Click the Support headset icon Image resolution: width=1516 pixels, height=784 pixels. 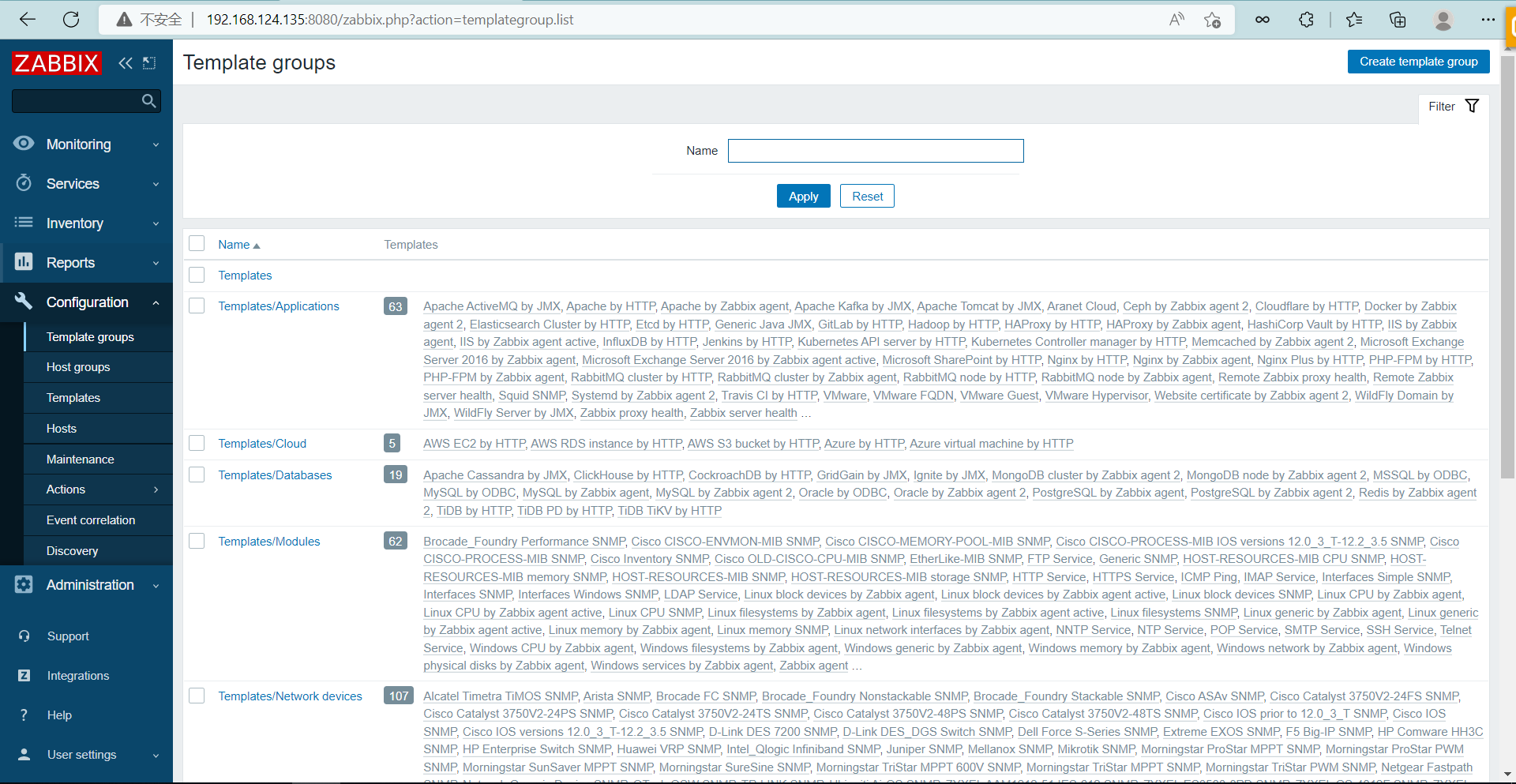coord(24,636)
